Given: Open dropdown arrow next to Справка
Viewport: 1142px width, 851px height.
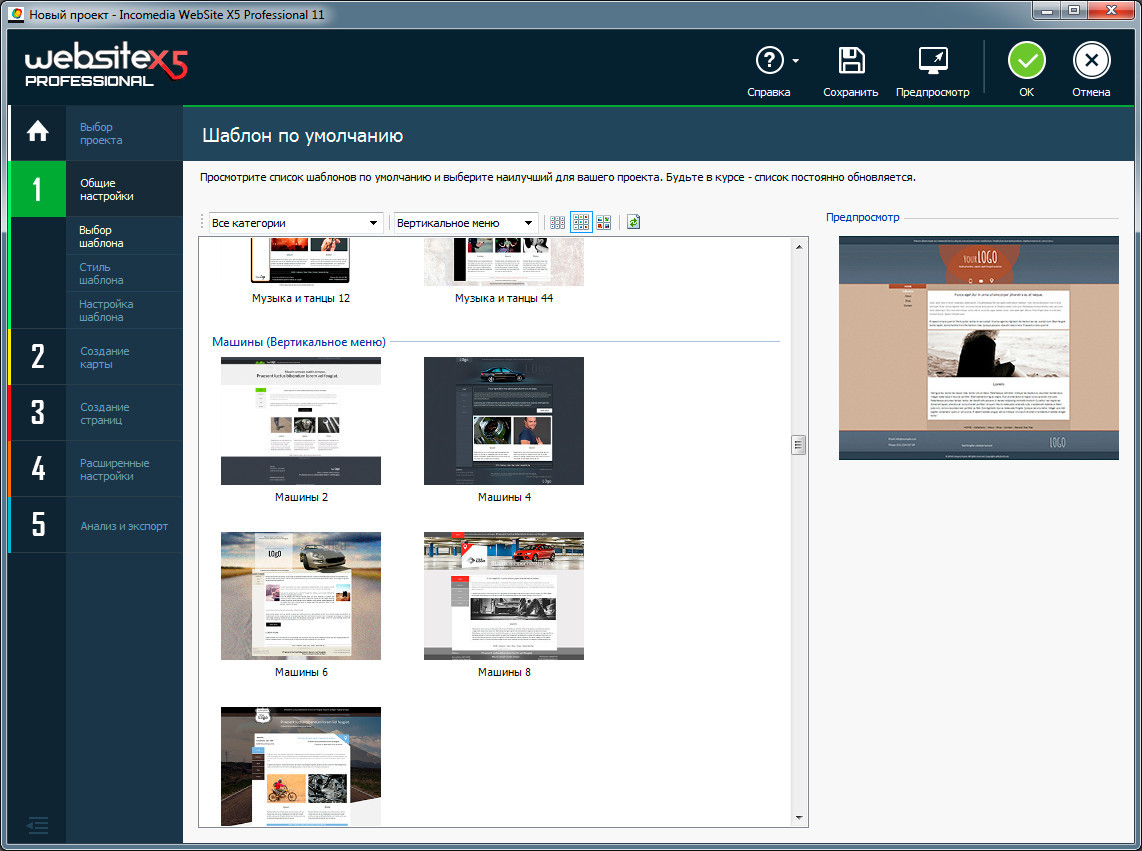Looking at the screenshot, I should [796, 61].
